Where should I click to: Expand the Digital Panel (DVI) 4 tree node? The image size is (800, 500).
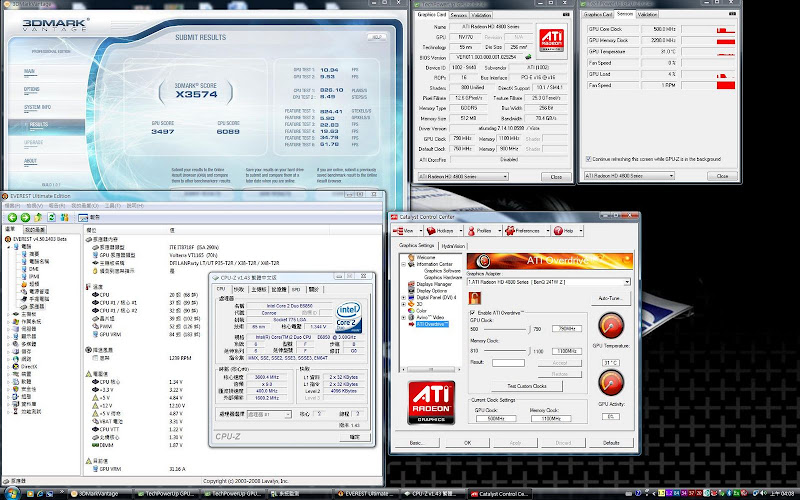pyautogui.click(x=403, y=297)
